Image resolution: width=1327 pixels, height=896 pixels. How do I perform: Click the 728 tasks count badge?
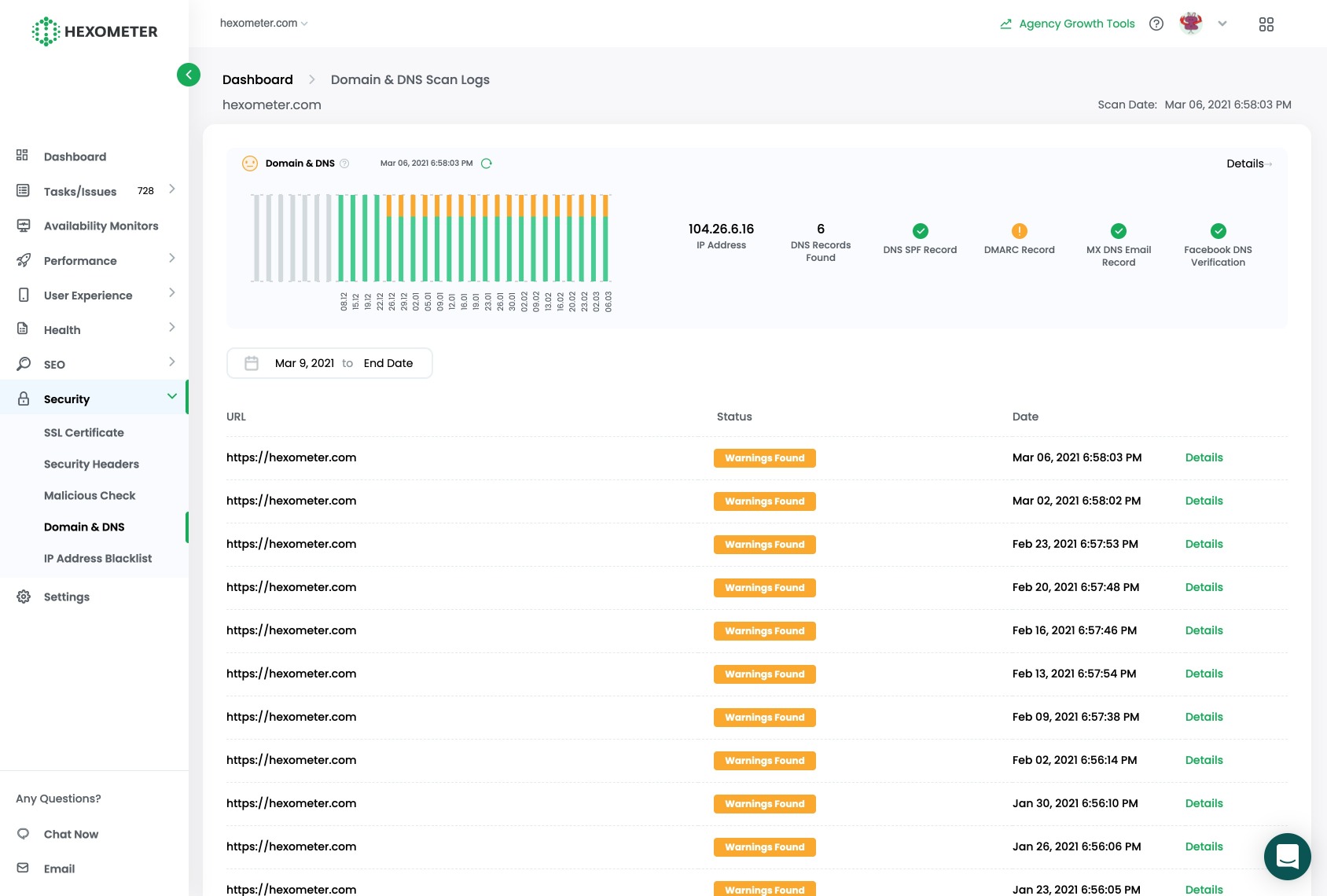pos(145,191)
